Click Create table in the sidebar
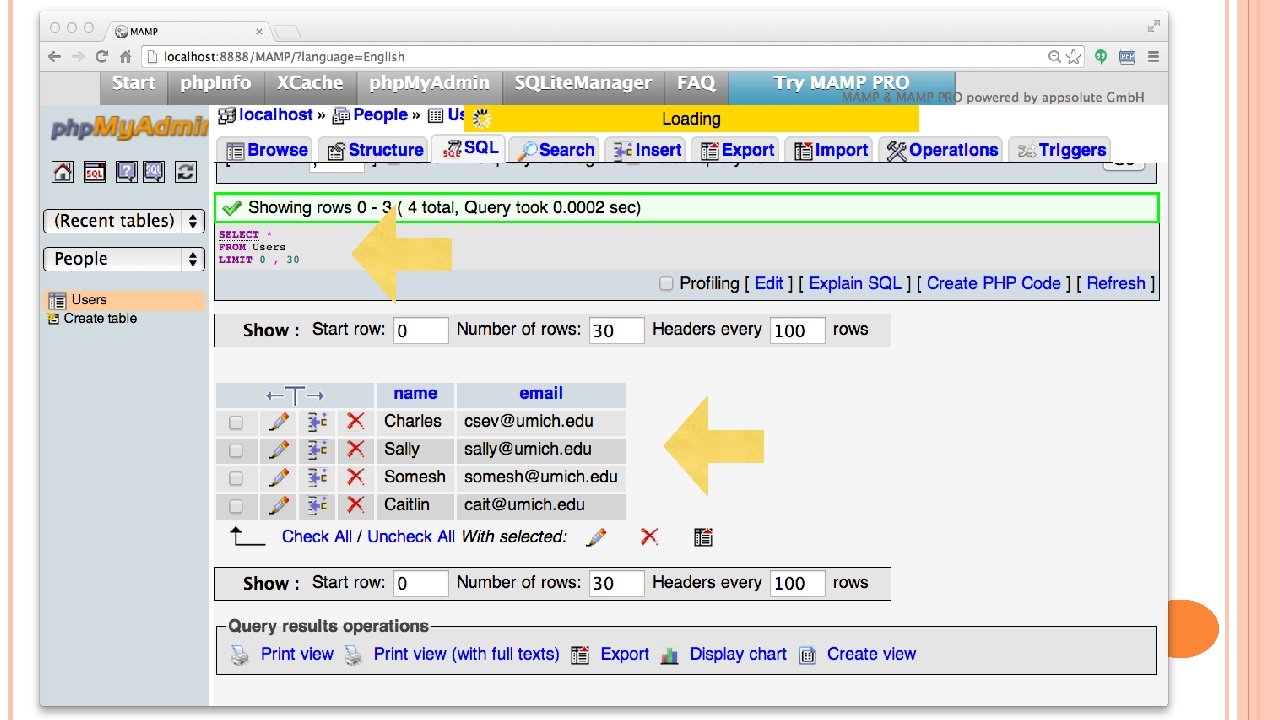The width and height of the screenshot is (1280, 720). point(100,319)
